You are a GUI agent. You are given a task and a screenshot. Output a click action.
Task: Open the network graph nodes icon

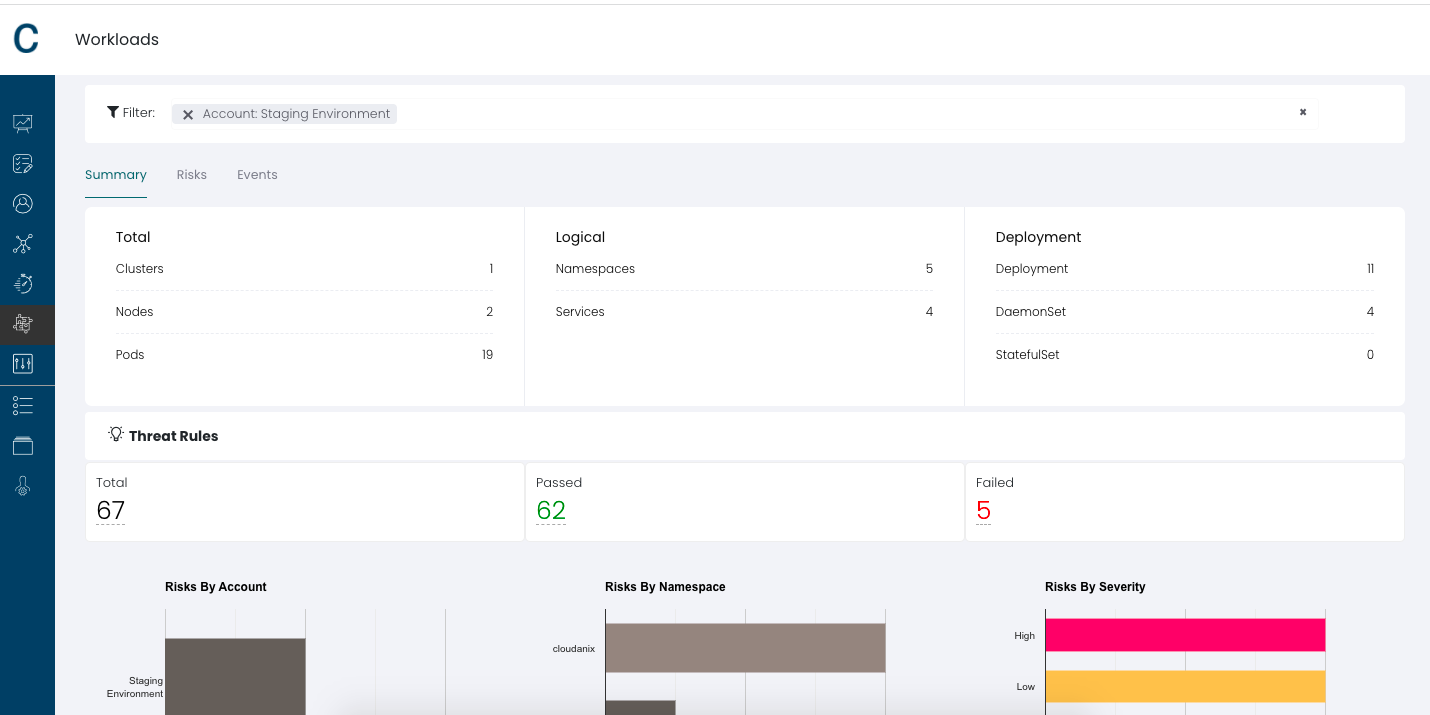[23, 243]
